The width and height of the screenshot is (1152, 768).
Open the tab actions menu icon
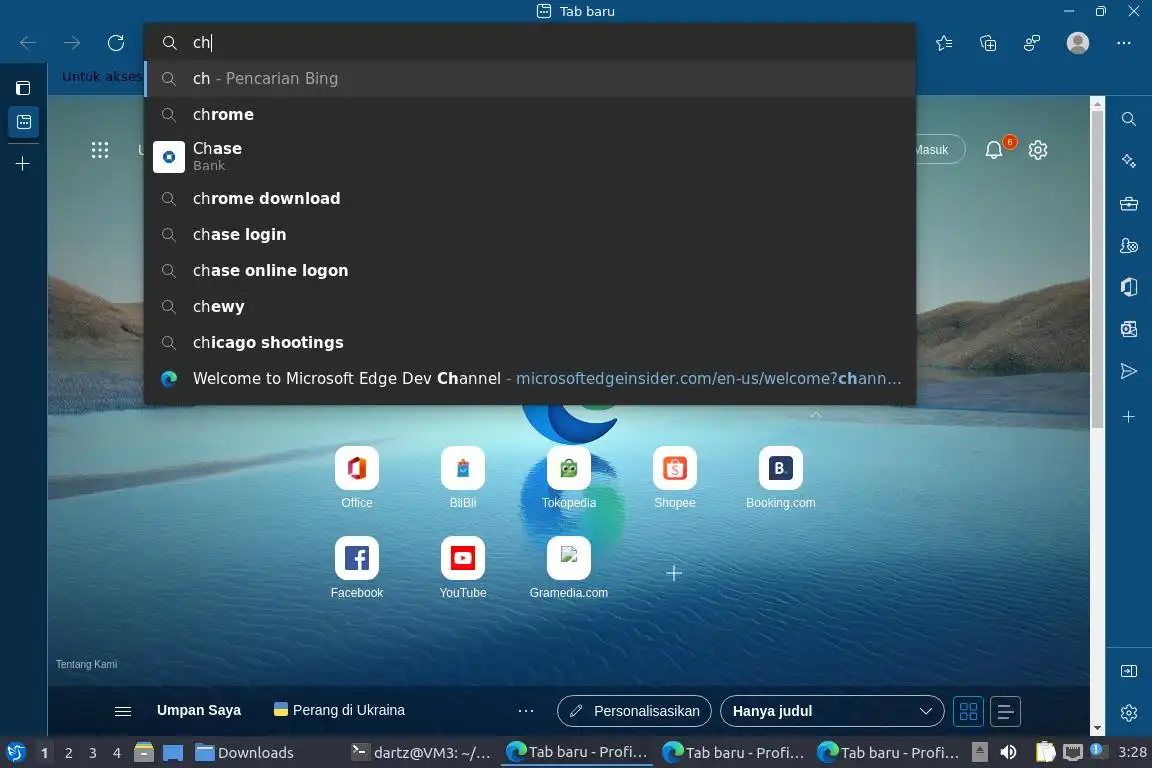[24, 122]
